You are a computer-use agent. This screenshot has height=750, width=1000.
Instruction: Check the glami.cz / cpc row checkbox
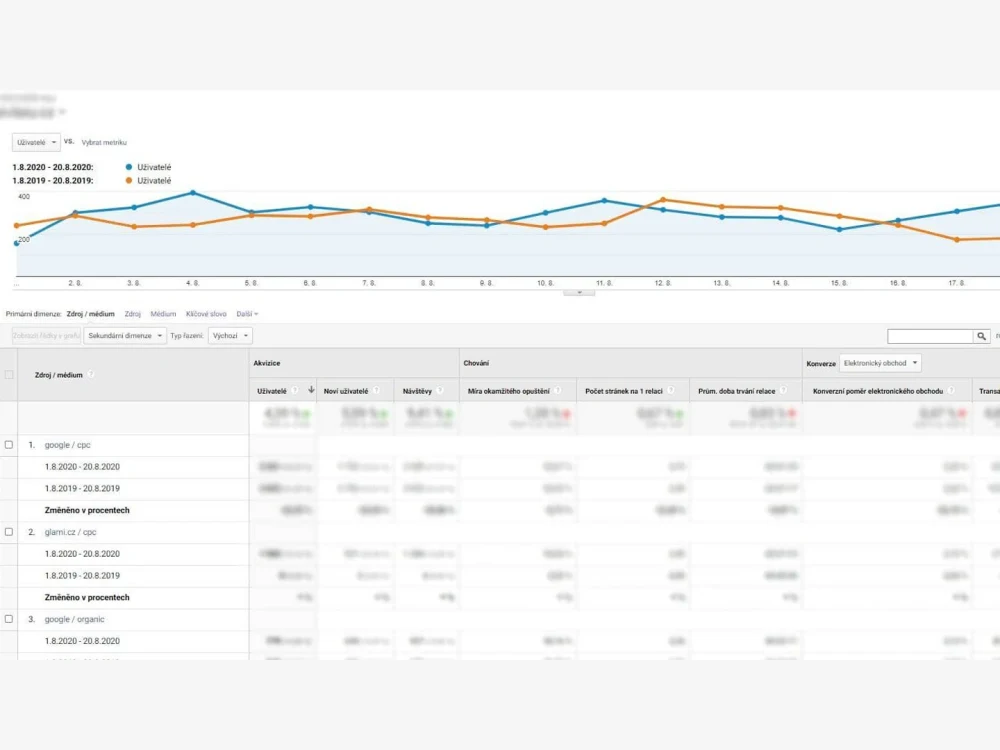point(9,532)
